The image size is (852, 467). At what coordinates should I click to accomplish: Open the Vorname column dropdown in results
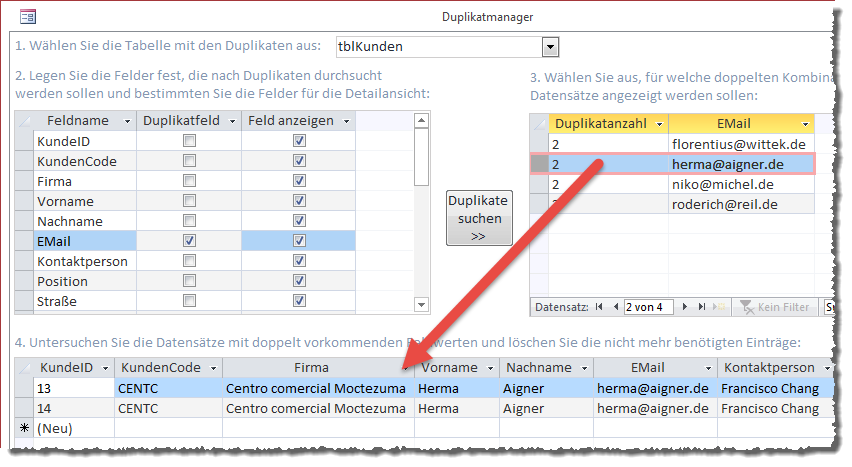pos(490,369)
